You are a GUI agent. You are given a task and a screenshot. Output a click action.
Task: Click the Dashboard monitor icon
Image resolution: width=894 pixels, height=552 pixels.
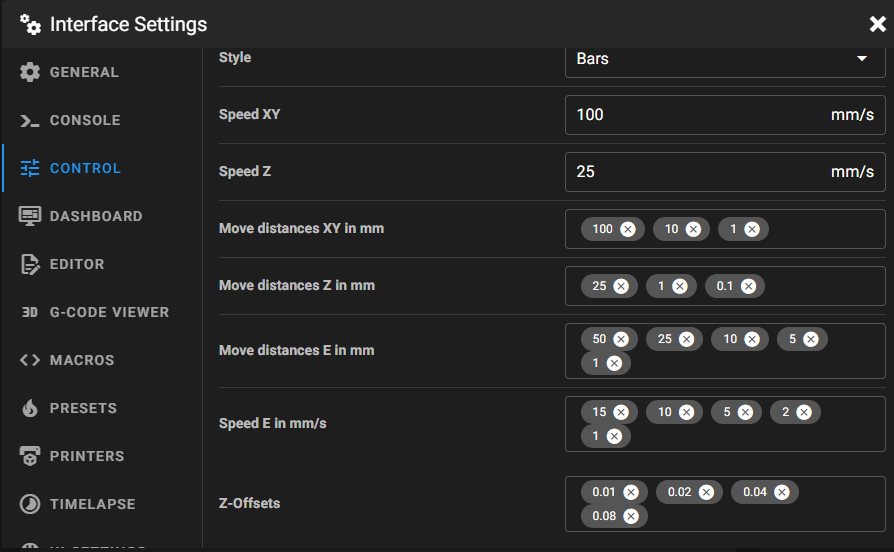click(30, 216)
